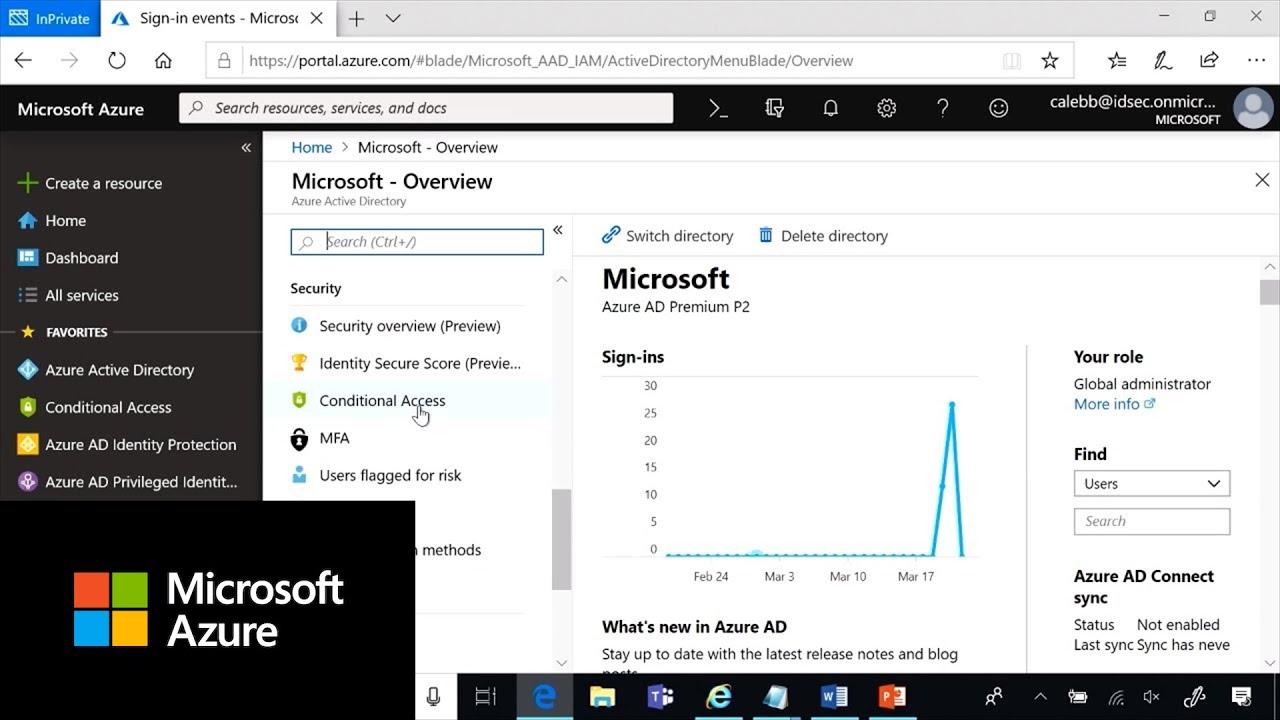Open the MFA menu item
Viewport: 1280px width, 720px height.
point(320,438)
